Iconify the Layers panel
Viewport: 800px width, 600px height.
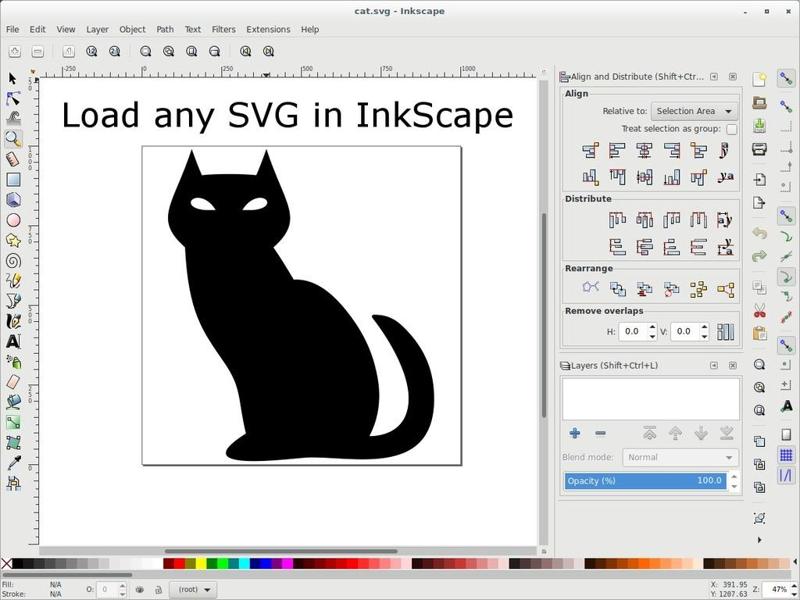pyautogui.click(x=714, y=365)
